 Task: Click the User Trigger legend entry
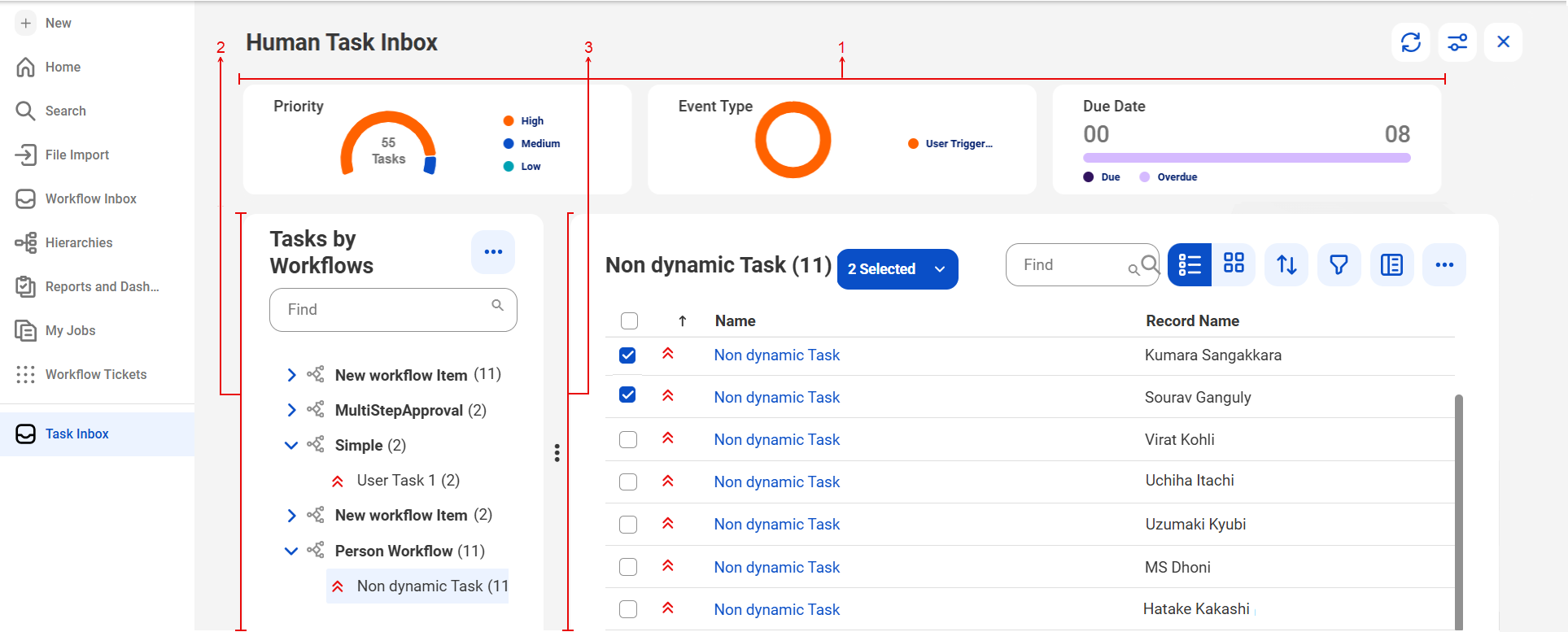[950, 143]
